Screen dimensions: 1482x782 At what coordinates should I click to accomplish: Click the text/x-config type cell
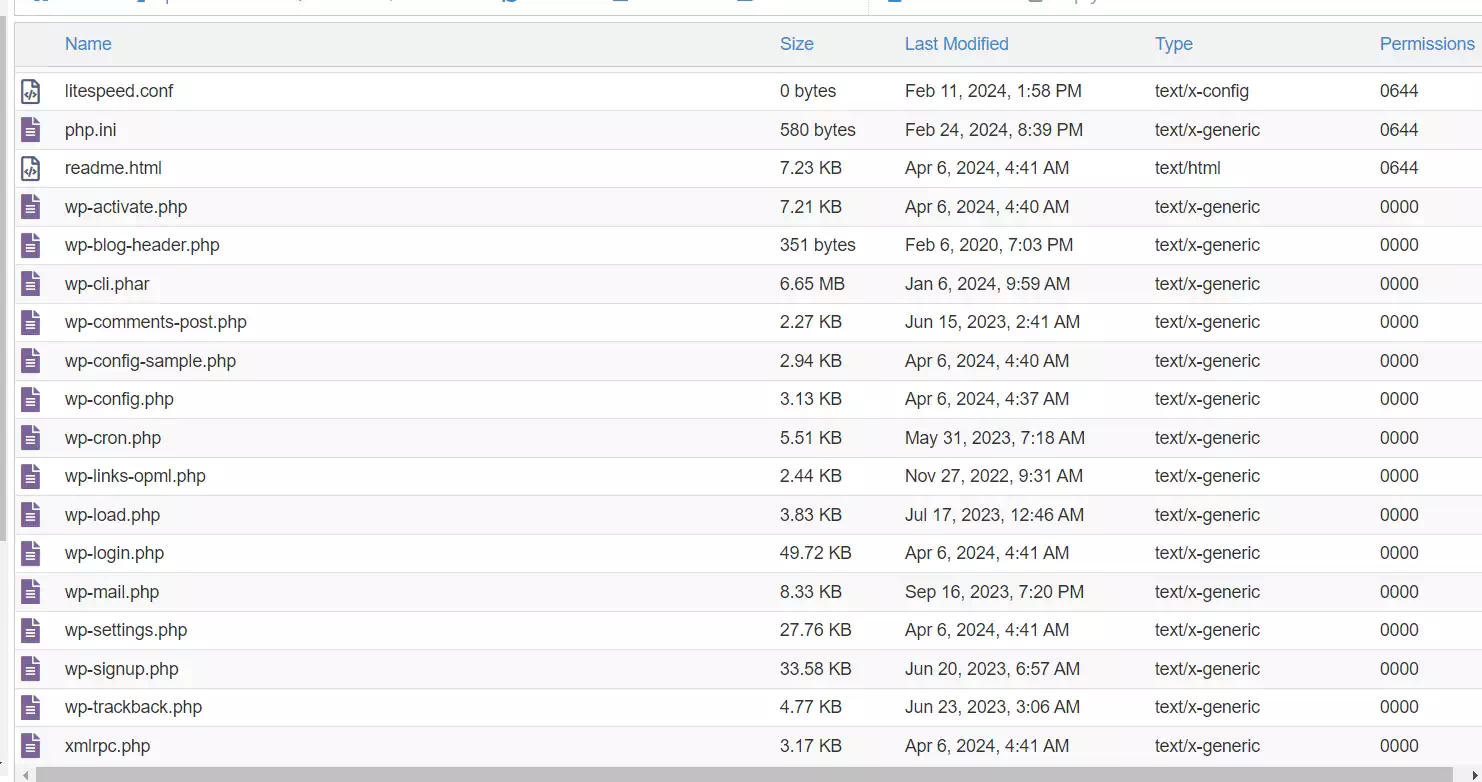1202,91
